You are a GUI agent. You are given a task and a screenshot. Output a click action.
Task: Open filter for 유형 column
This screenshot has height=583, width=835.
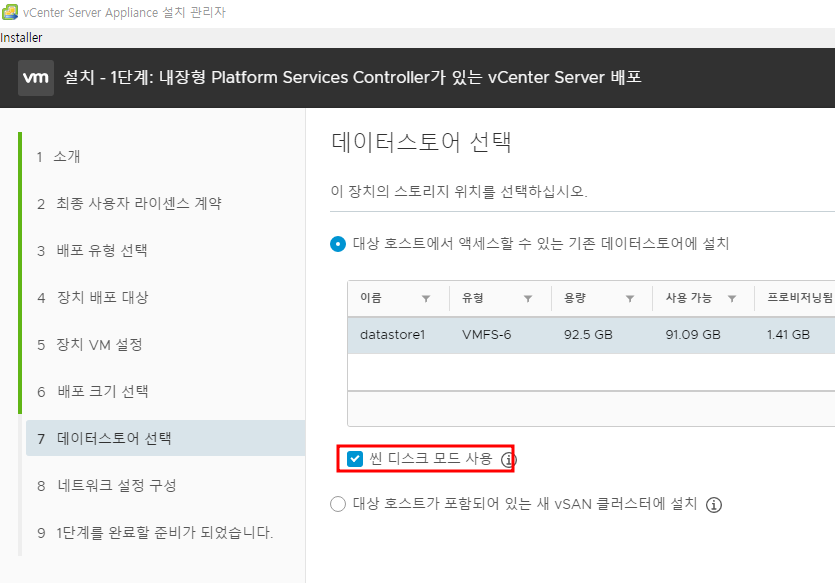point(528,299)
